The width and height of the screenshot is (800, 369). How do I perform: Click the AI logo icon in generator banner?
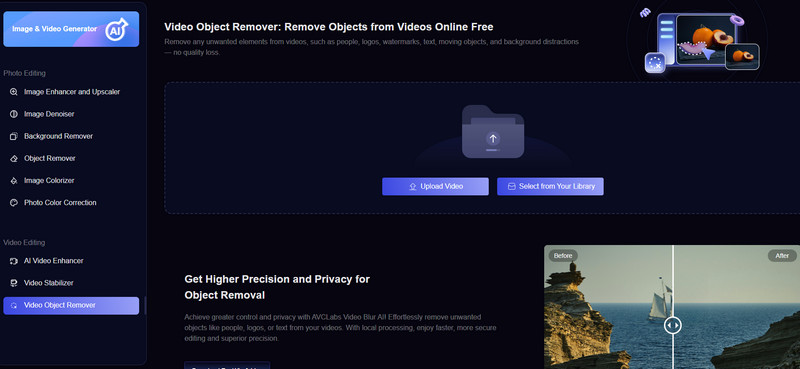pos(116,29)
